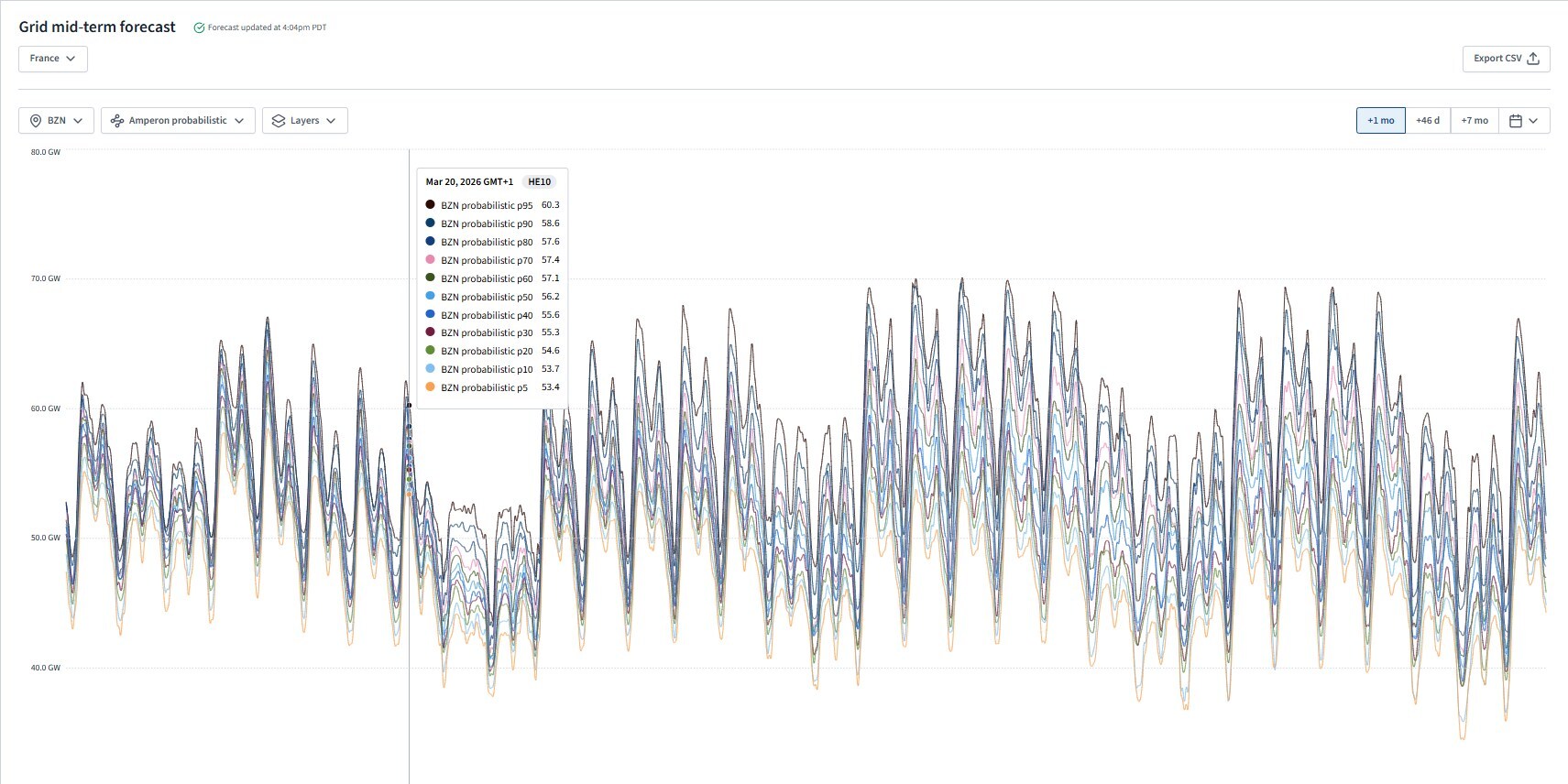Image resolution: width=1568 pixels, height=784 pixels.
Task: Click the BZN probabilistic p30 tooltip row
Action: coord(492,332)
